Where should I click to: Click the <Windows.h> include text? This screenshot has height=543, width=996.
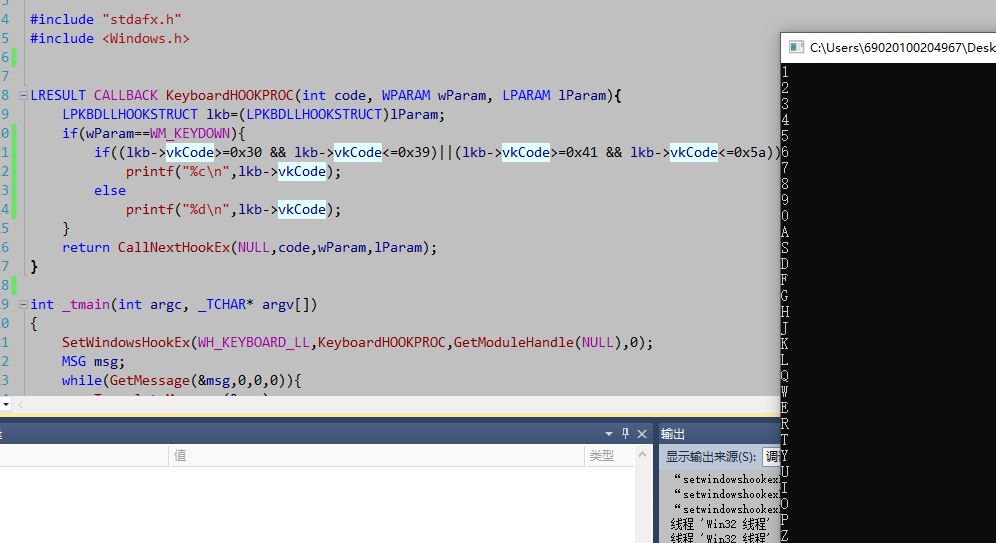[146, 38]
